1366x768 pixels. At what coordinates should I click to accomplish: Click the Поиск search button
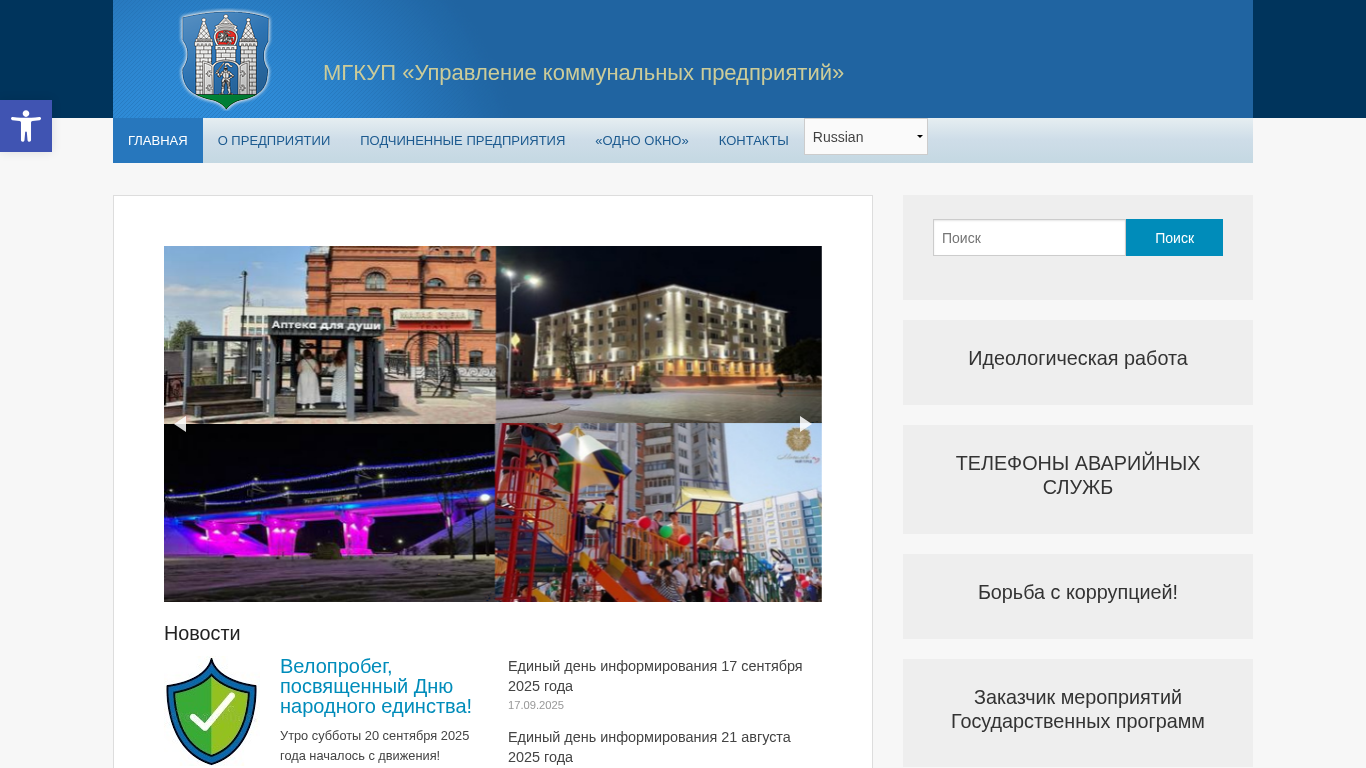tap(1174, 238)
